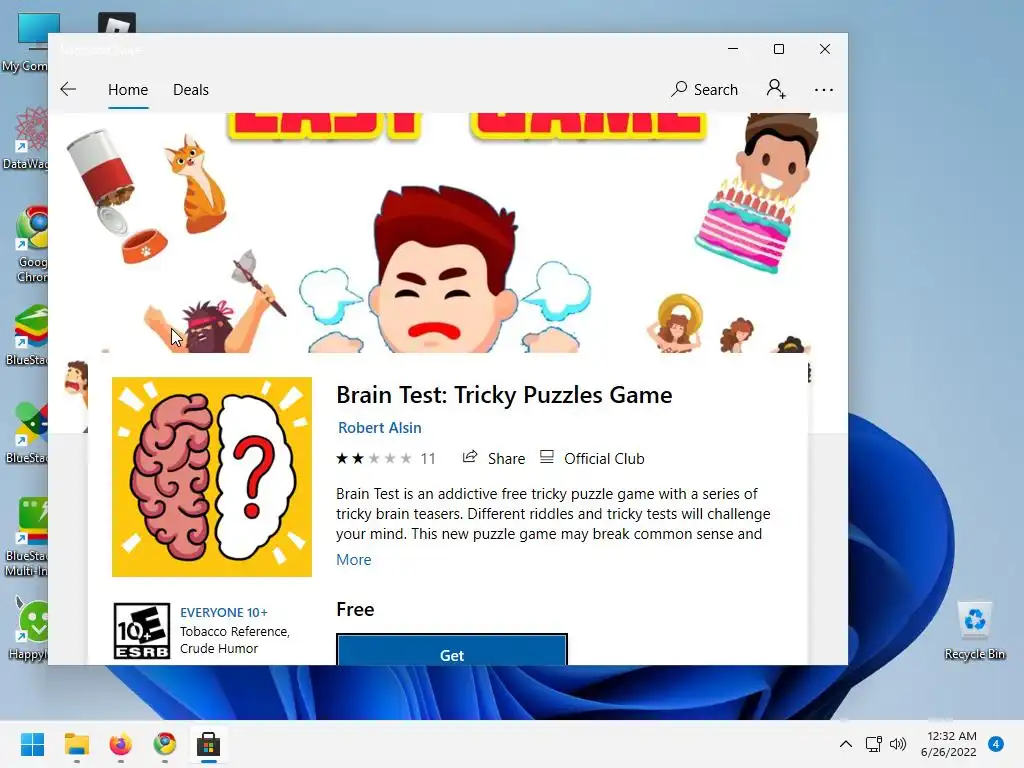
Task: Close the Microsoft Store window
Action: tap(825, 49)
